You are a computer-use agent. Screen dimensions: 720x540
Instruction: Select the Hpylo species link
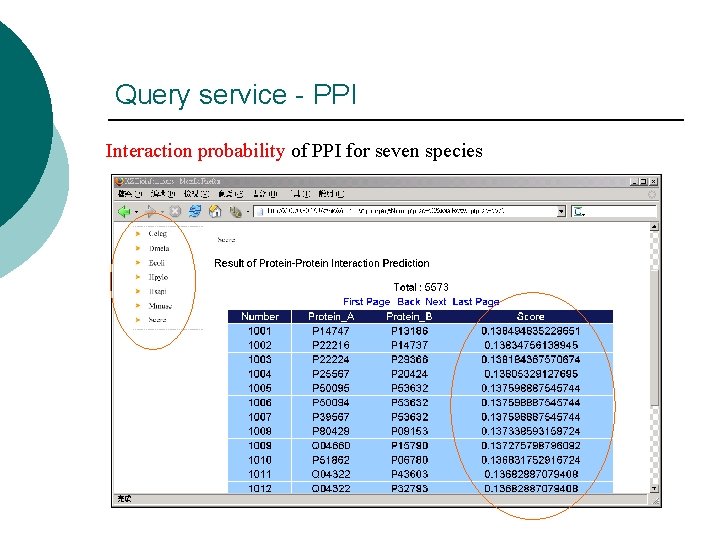pyautogui.click(x=158, y=277)
